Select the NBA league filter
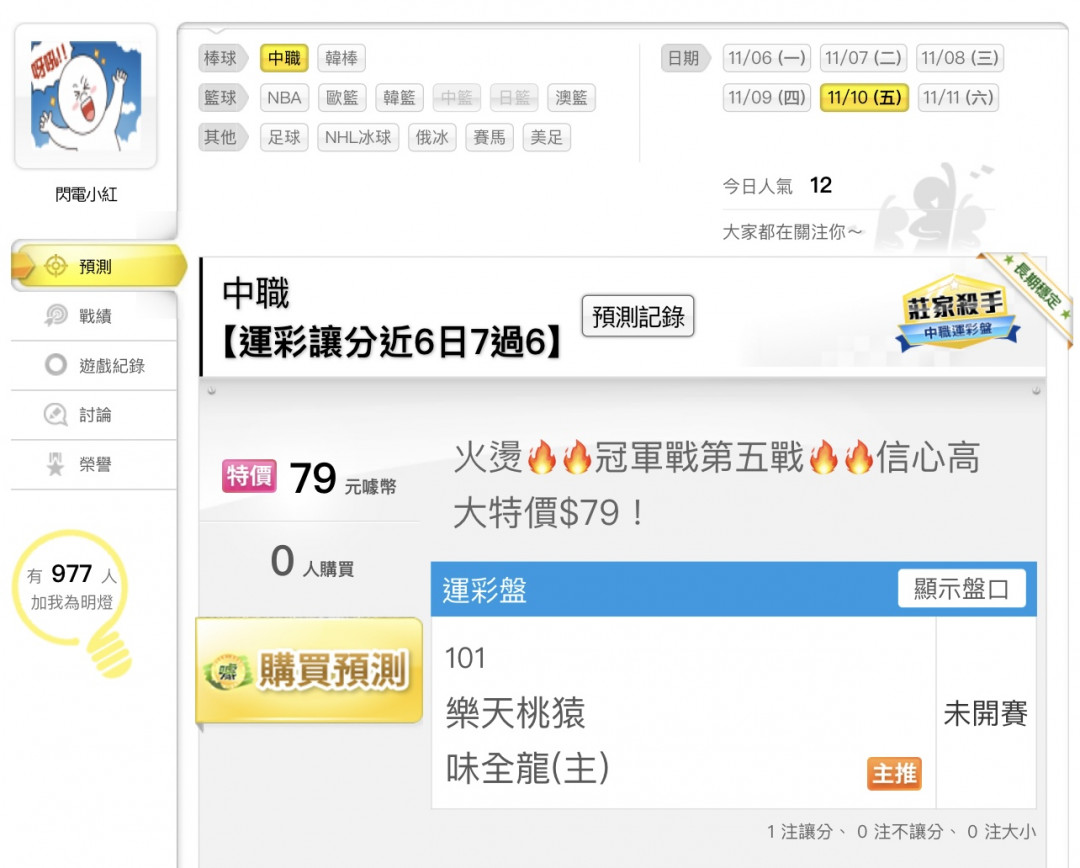The height and width of the screenshot is (868, 1080). (284, 98)
